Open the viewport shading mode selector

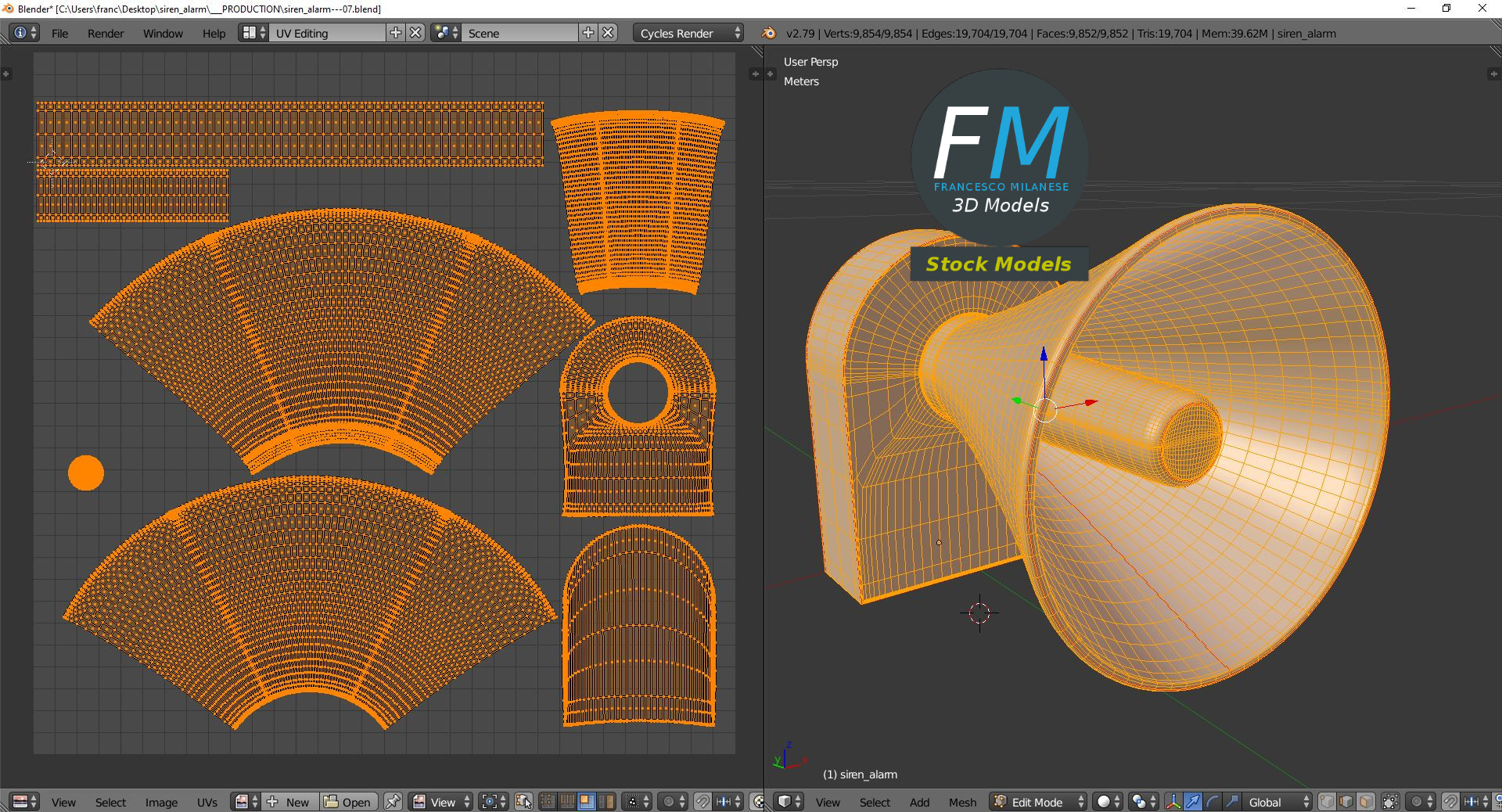[x=1107, y=802]
